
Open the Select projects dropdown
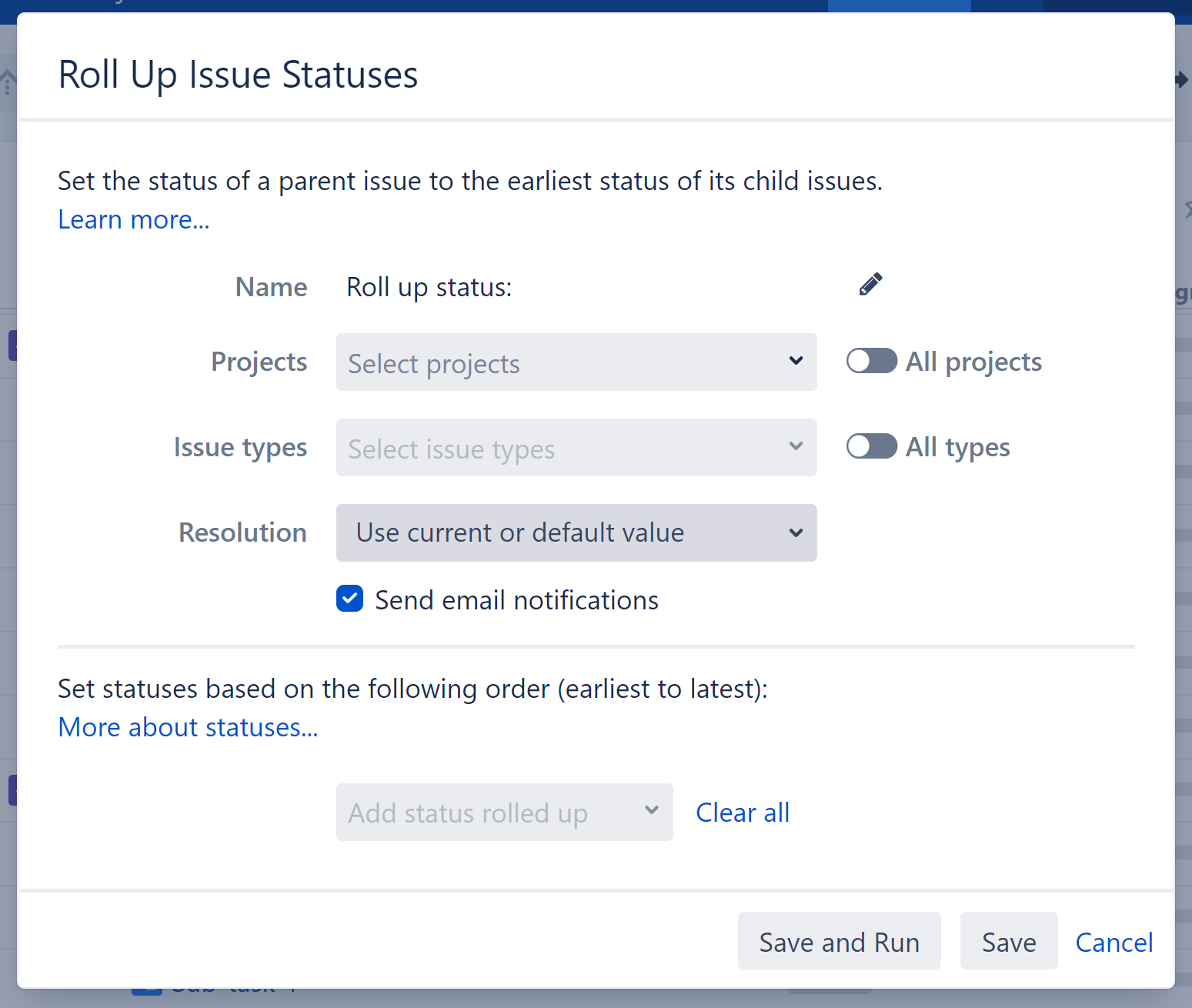[x=539, y=362]
